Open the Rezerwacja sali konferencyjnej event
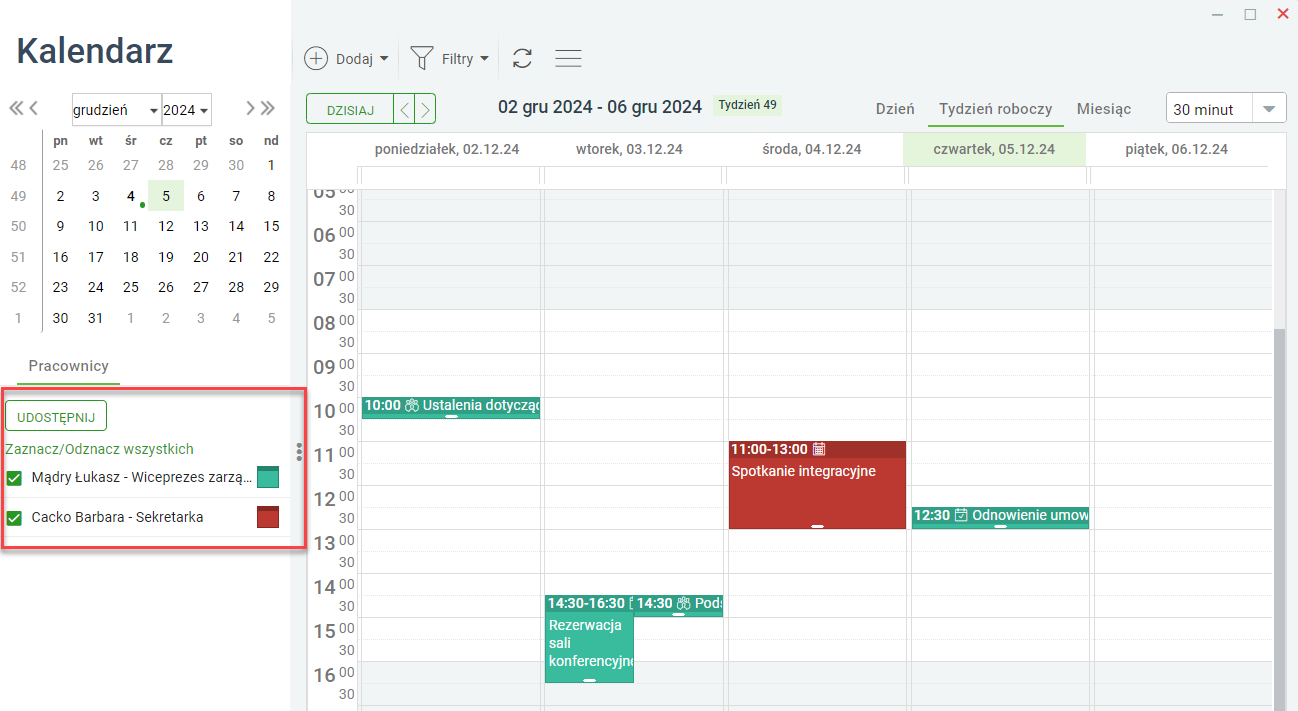 pyautogui.click(x=589, y=639)
